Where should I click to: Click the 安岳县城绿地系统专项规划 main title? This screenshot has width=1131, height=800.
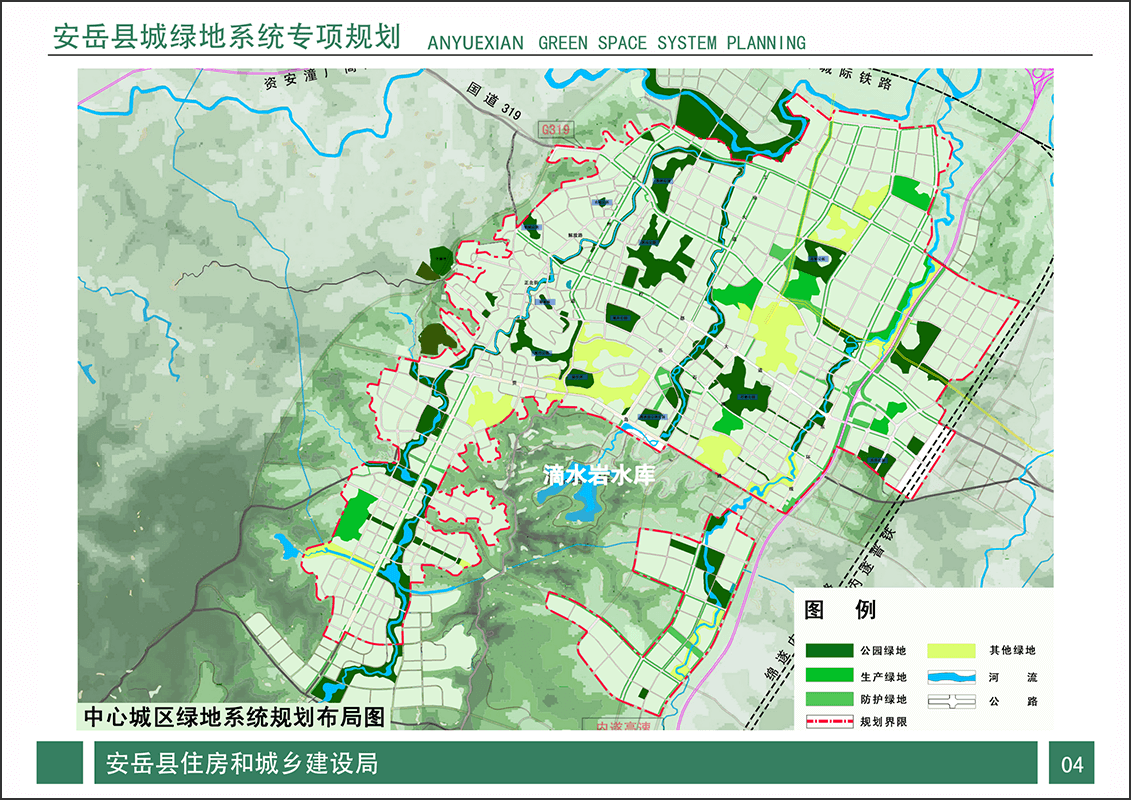227,37
